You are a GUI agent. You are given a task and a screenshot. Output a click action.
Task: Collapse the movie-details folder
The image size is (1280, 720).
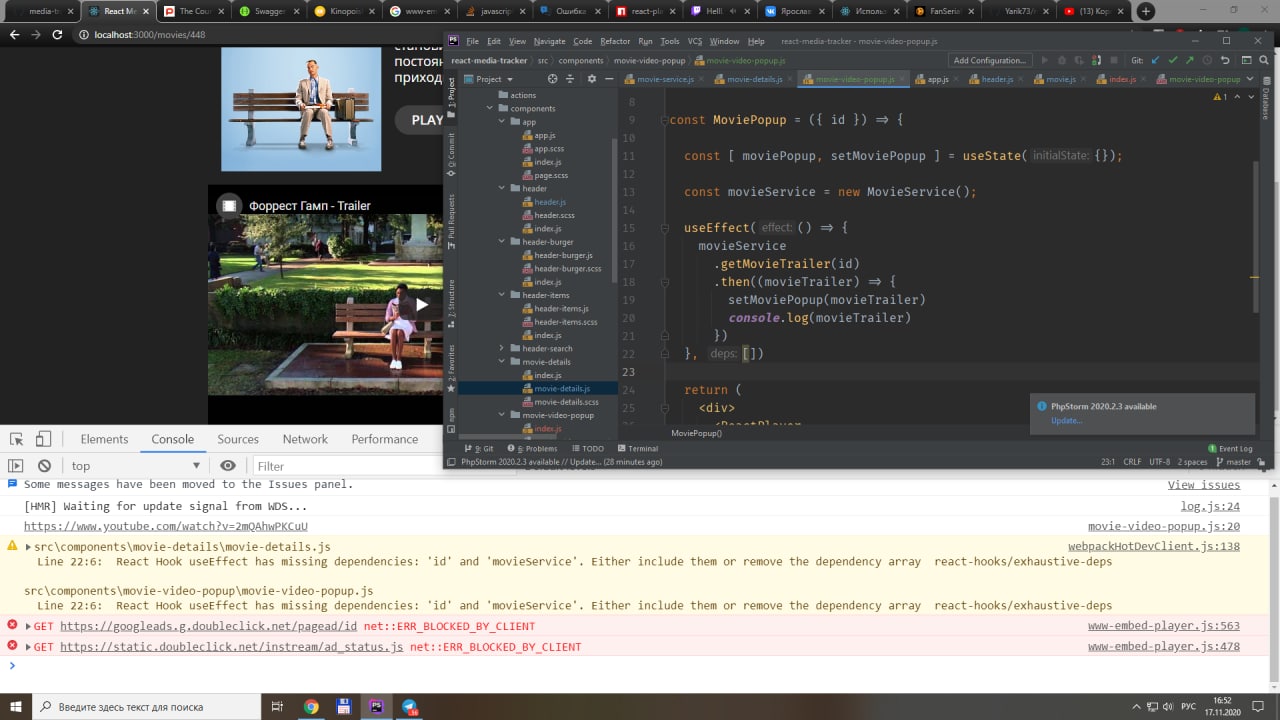click(502, 362)
